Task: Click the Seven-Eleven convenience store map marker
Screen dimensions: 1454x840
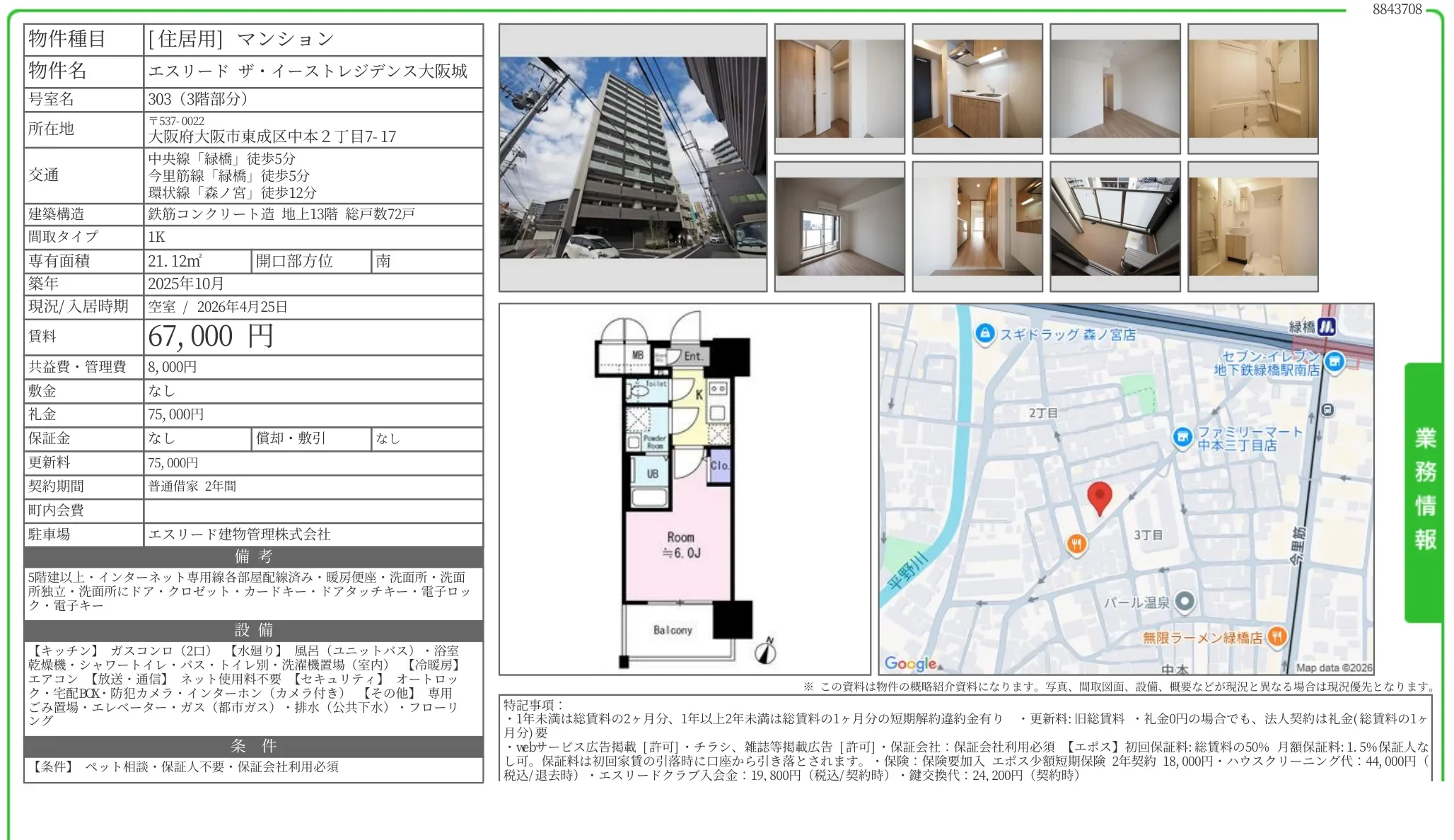Action: coord(1334,362)
